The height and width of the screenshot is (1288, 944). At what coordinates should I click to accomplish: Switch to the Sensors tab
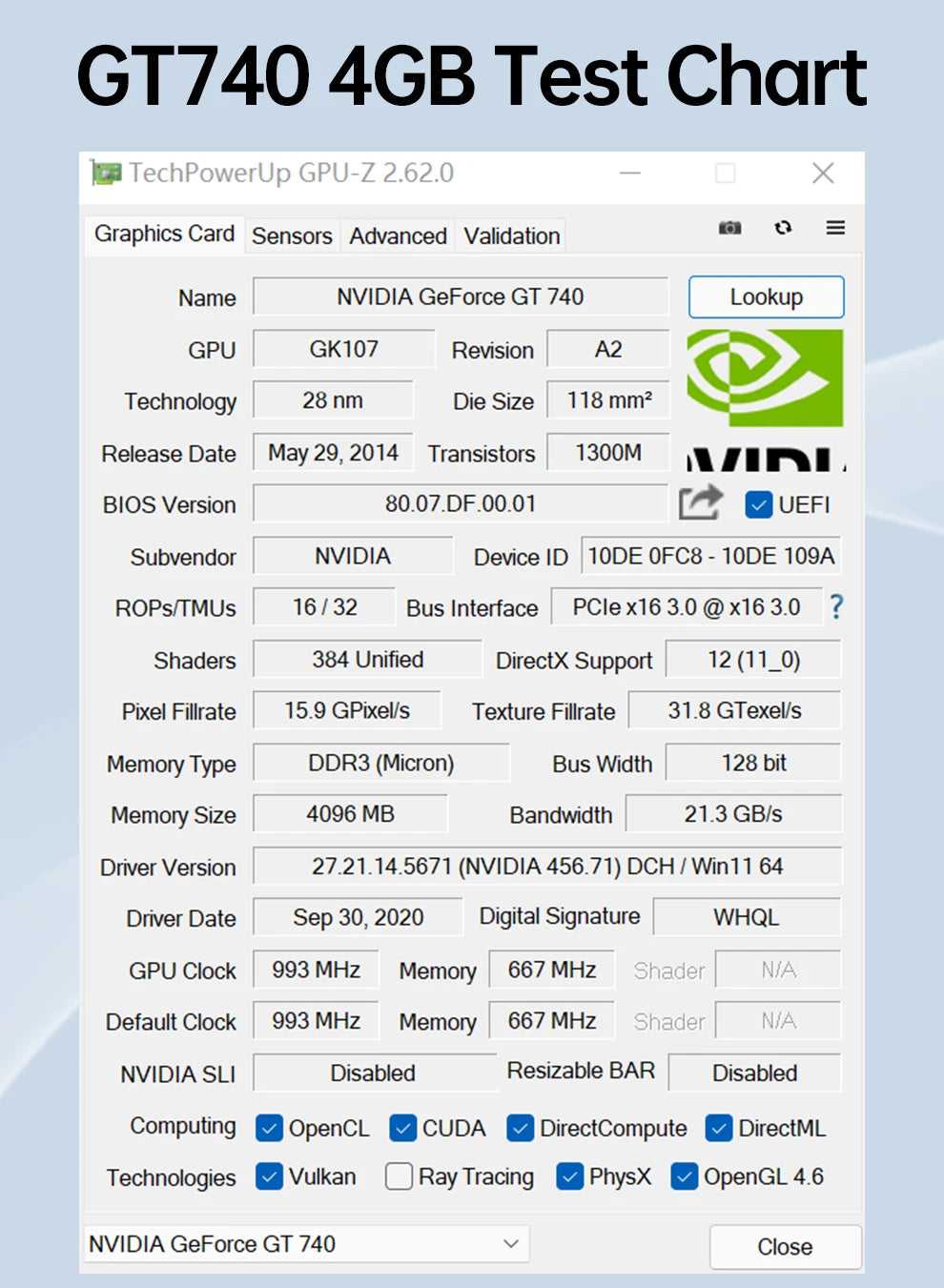point(292,235)
